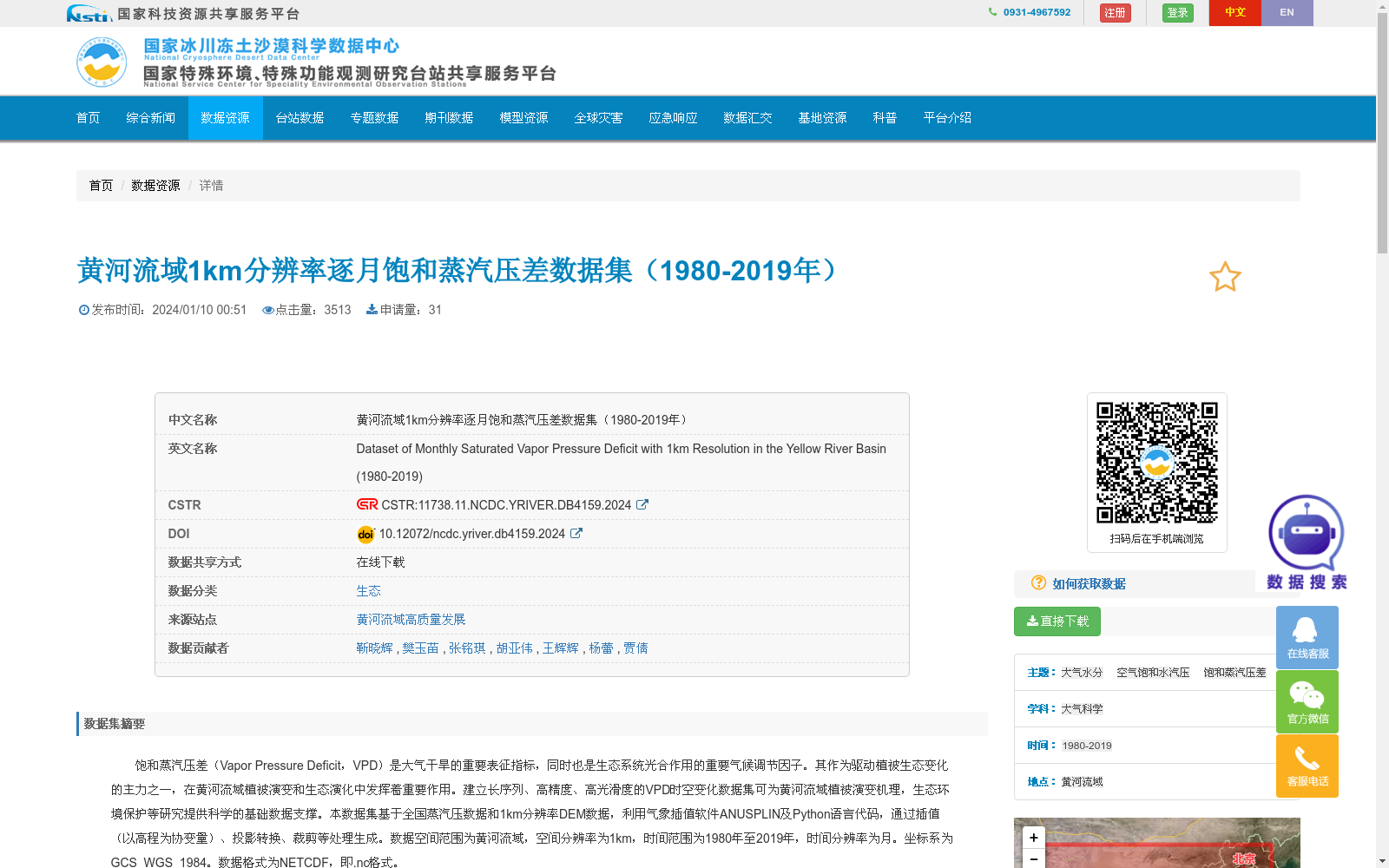Click the question mark help icon
This screenshot has height=868, width=1389.
1038,583
